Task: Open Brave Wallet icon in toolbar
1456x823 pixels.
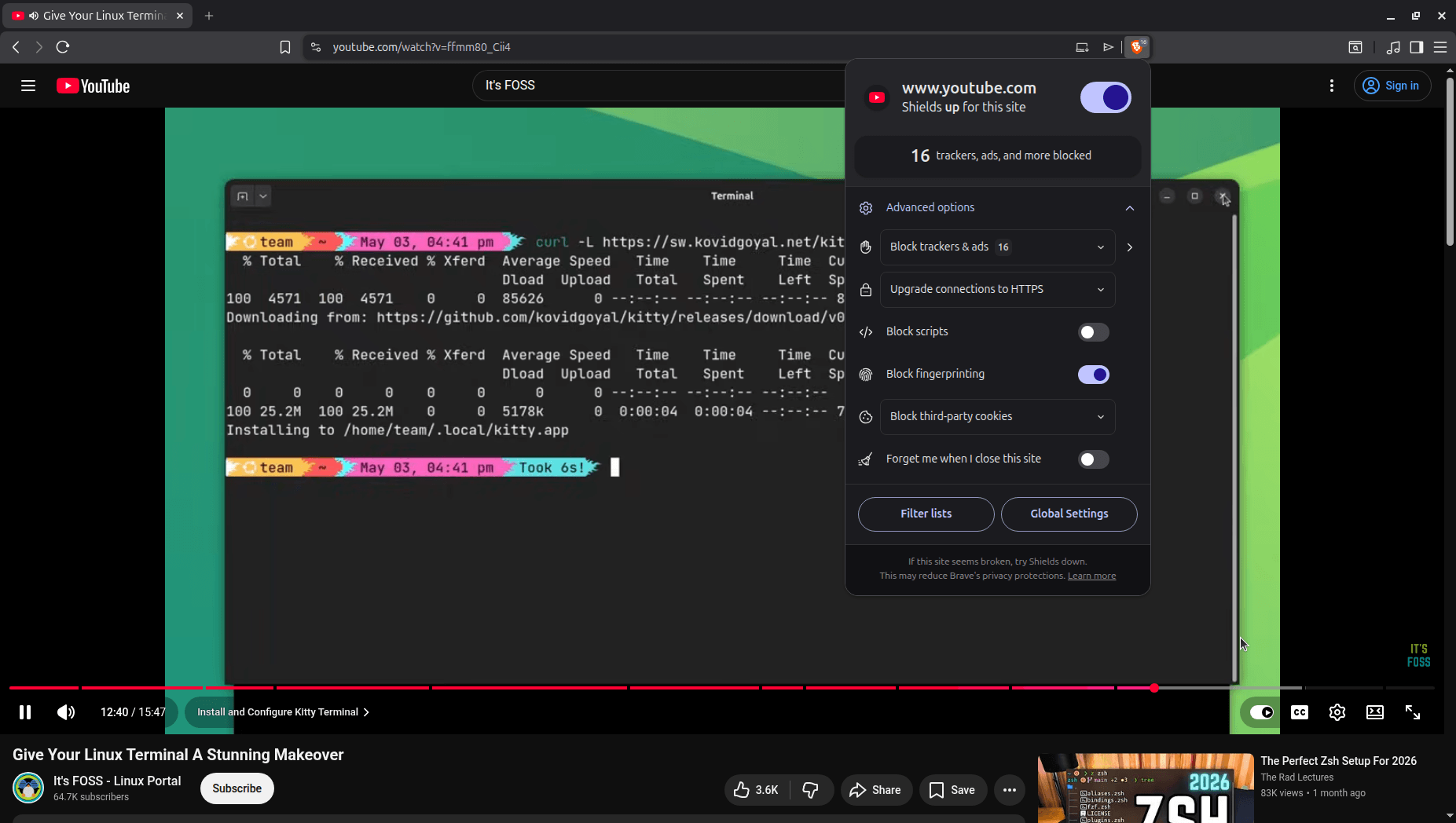Action: (1355, 47)
